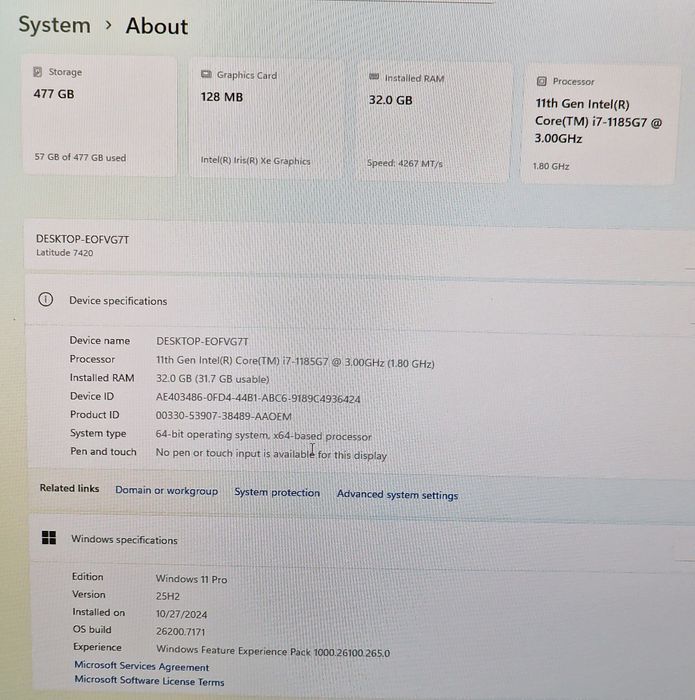This screenshot has width=695, height=700.
Task: Click the Installed on label
Action: pyautogui.click(x=99, y=612)
